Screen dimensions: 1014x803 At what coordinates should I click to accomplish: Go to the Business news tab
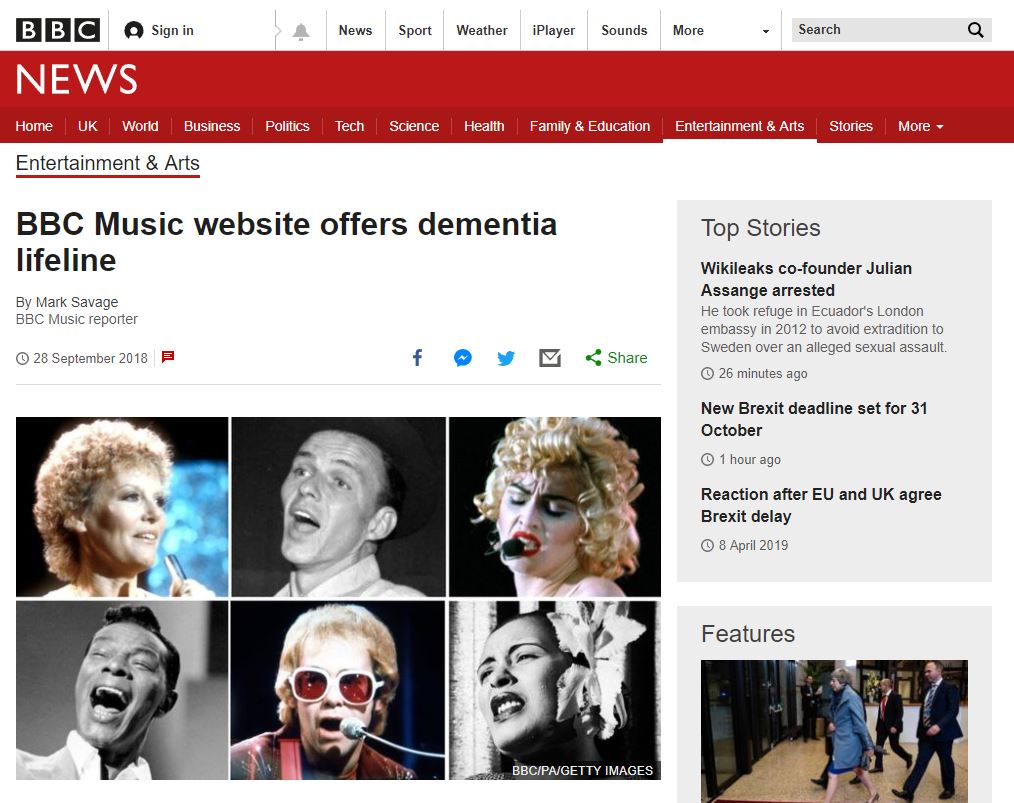pos(212,126)
